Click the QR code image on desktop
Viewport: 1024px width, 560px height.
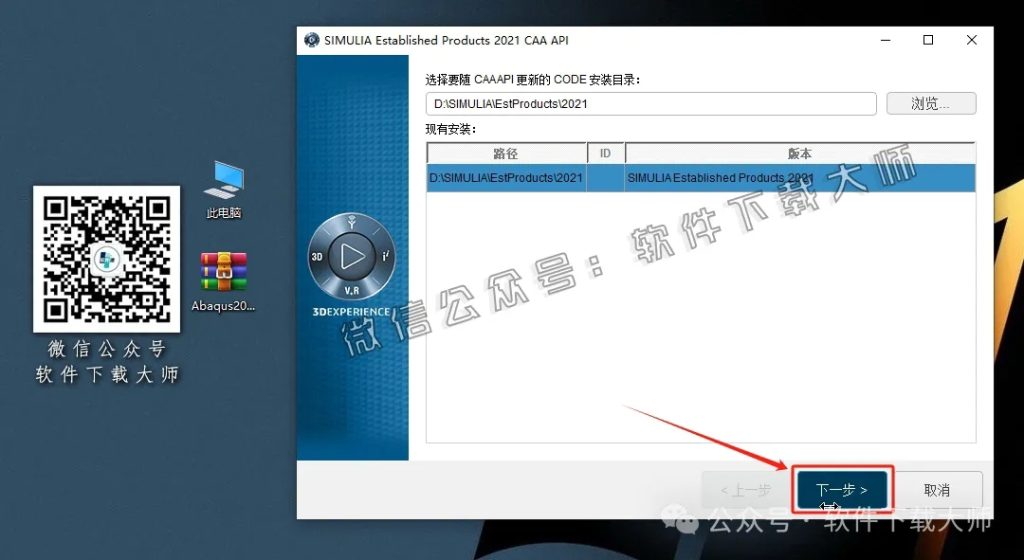point(106,259)
